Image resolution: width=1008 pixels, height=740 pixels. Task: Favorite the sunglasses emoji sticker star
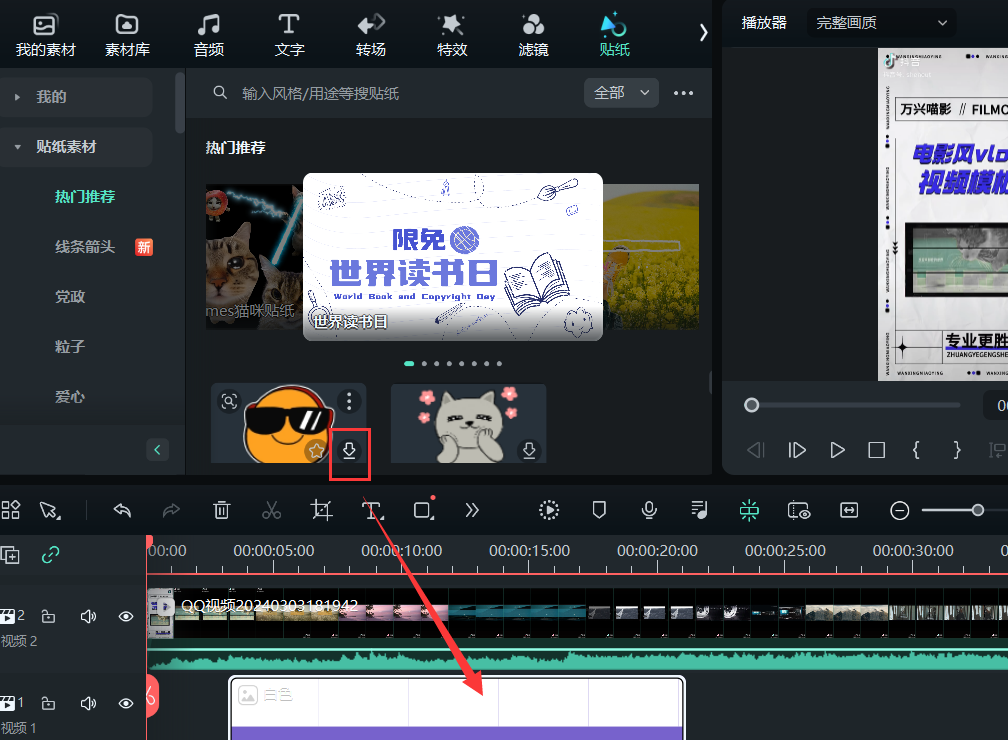coord(316,451)
